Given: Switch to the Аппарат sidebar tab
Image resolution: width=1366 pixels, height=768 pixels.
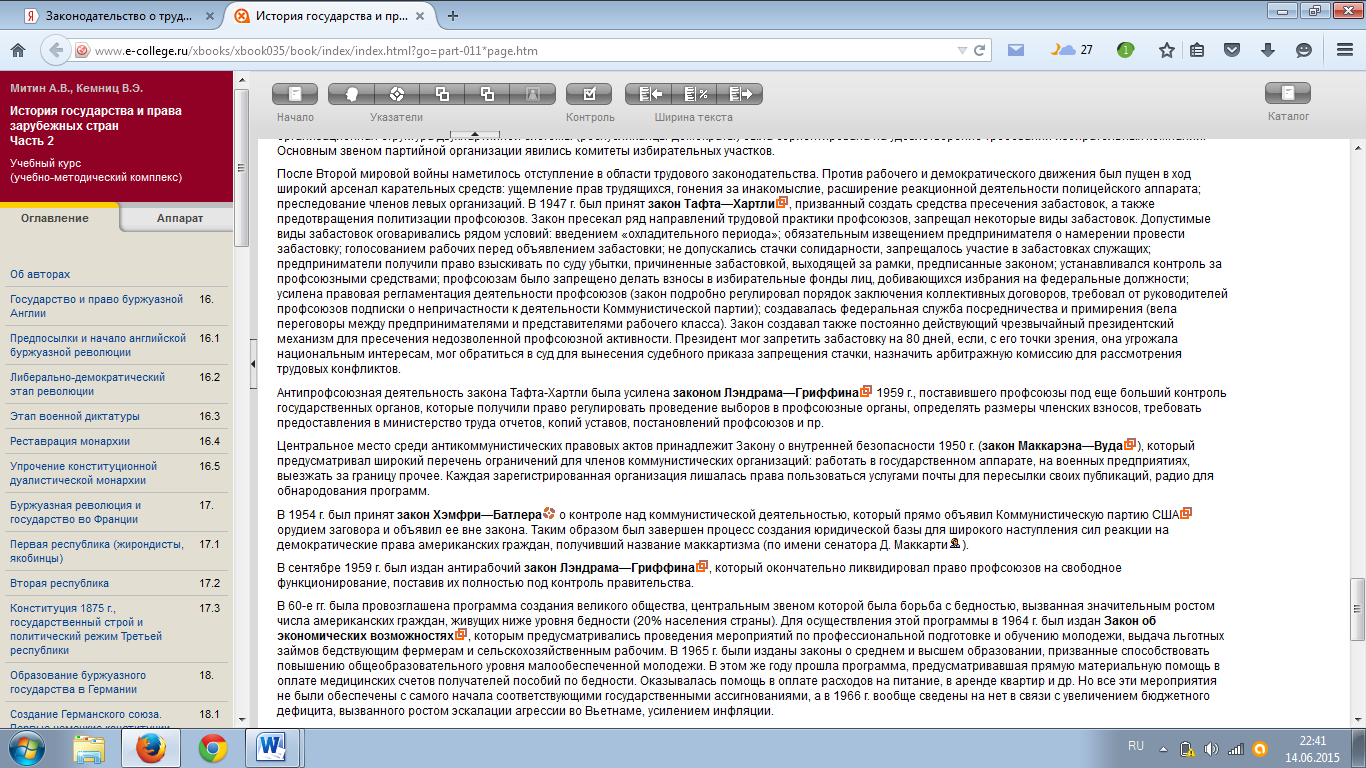Looking at the screenshot, I should 180,218.
